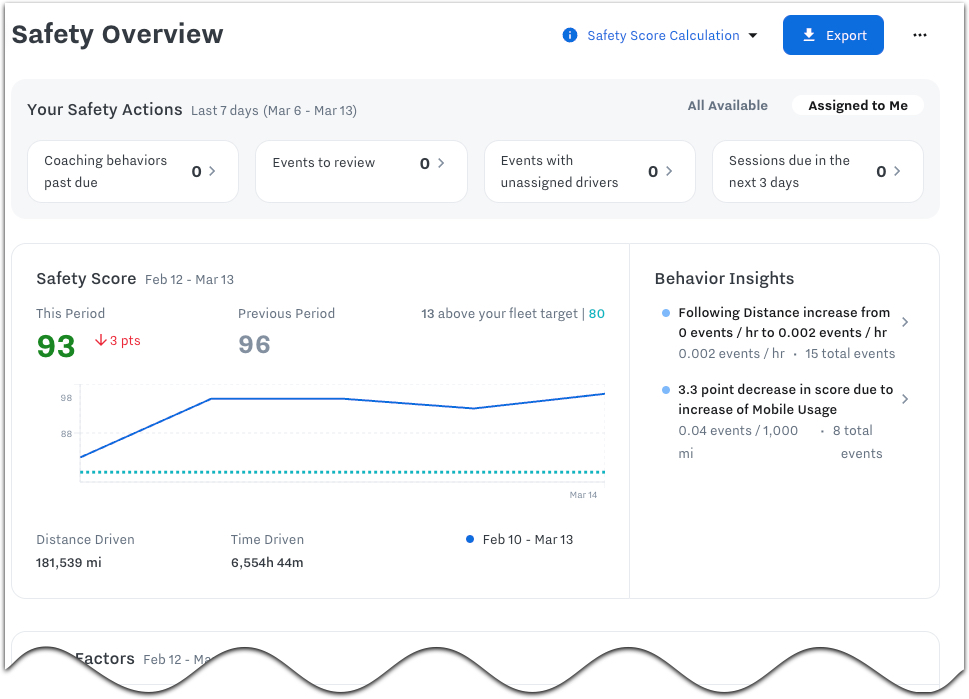Expand the Mobile Usage score decrease insight
The image size is (969, 699).
coord(904,398)
